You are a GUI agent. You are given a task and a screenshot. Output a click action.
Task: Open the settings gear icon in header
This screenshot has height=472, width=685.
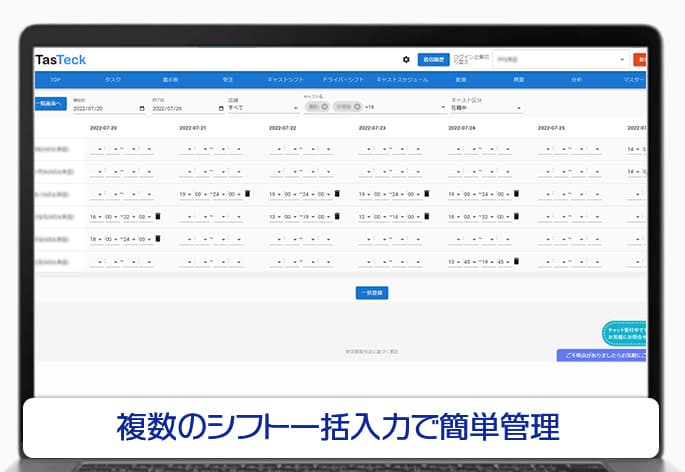coord(406,60)
